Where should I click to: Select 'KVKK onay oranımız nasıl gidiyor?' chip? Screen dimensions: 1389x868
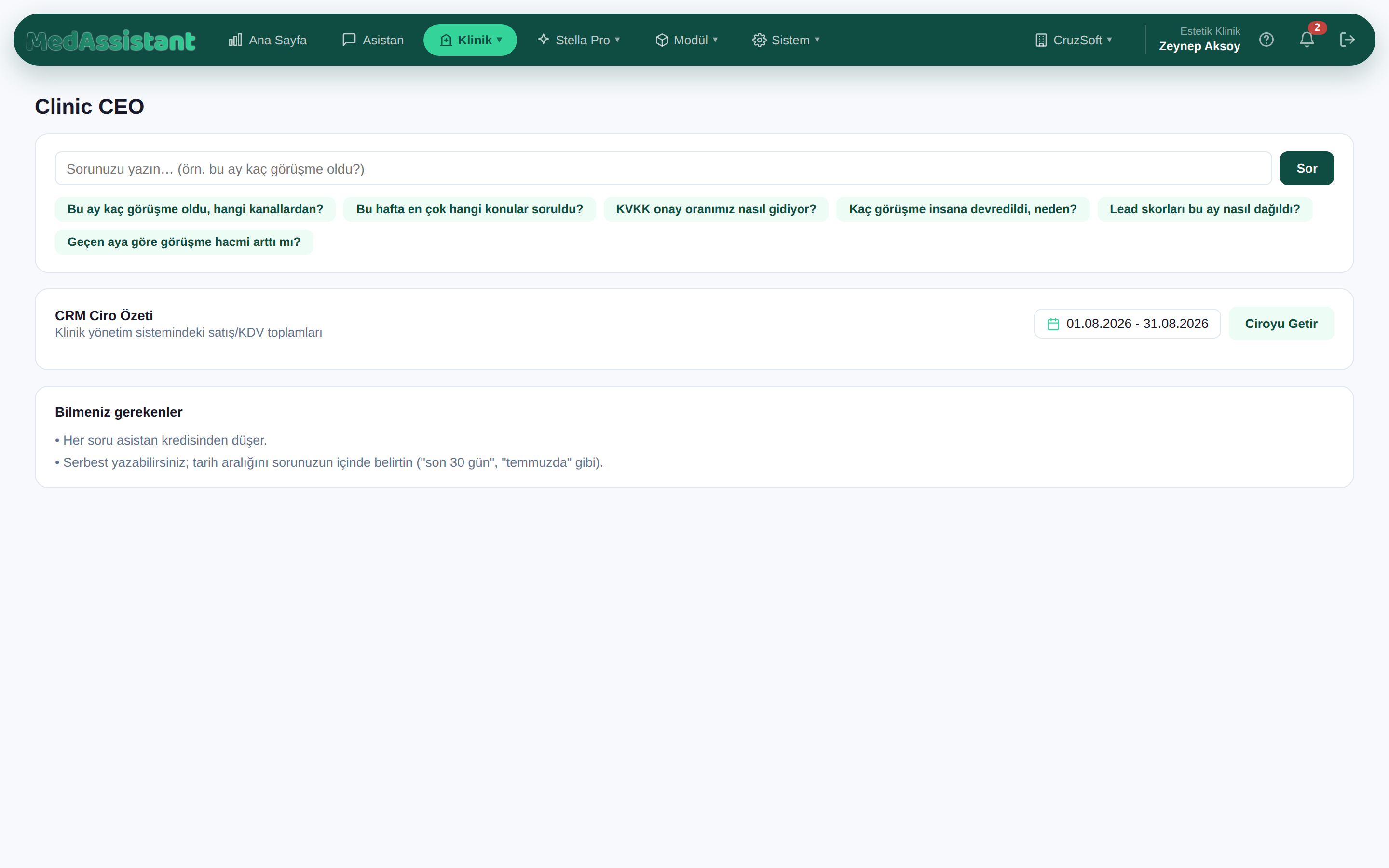coord(716,209)
